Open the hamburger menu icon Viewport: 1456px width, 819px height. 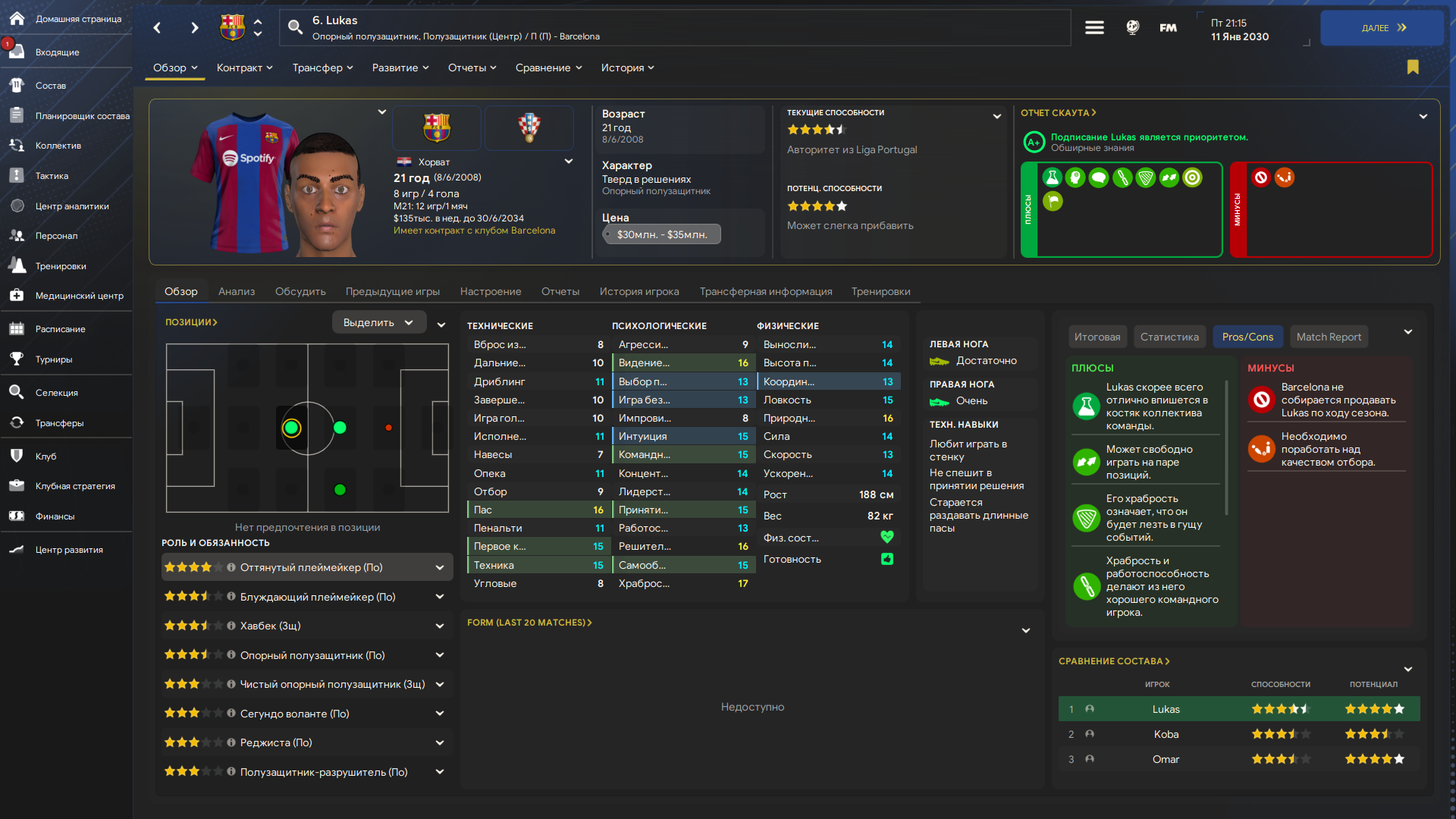(1094, 28)
